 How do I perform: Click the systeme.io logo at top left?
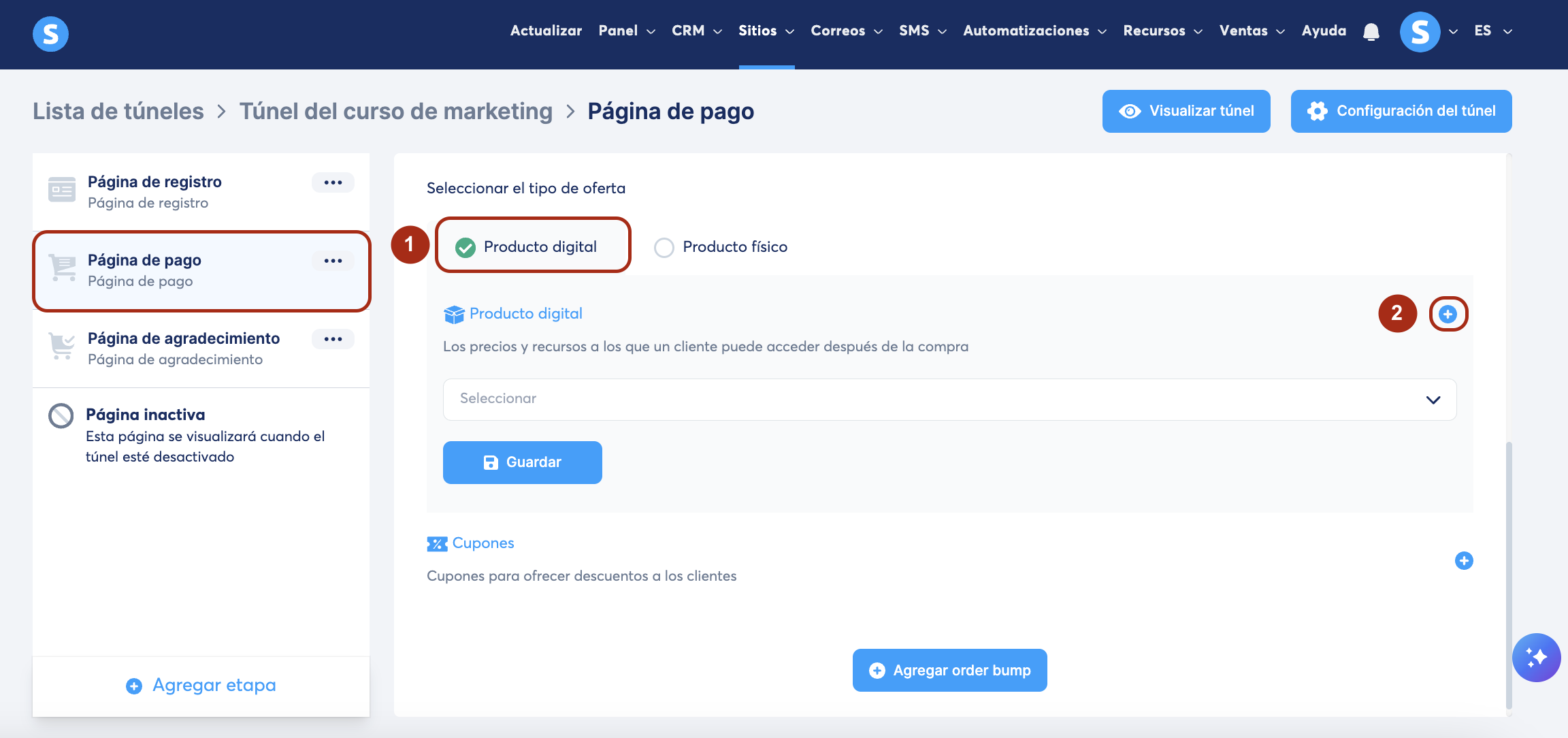50,33
